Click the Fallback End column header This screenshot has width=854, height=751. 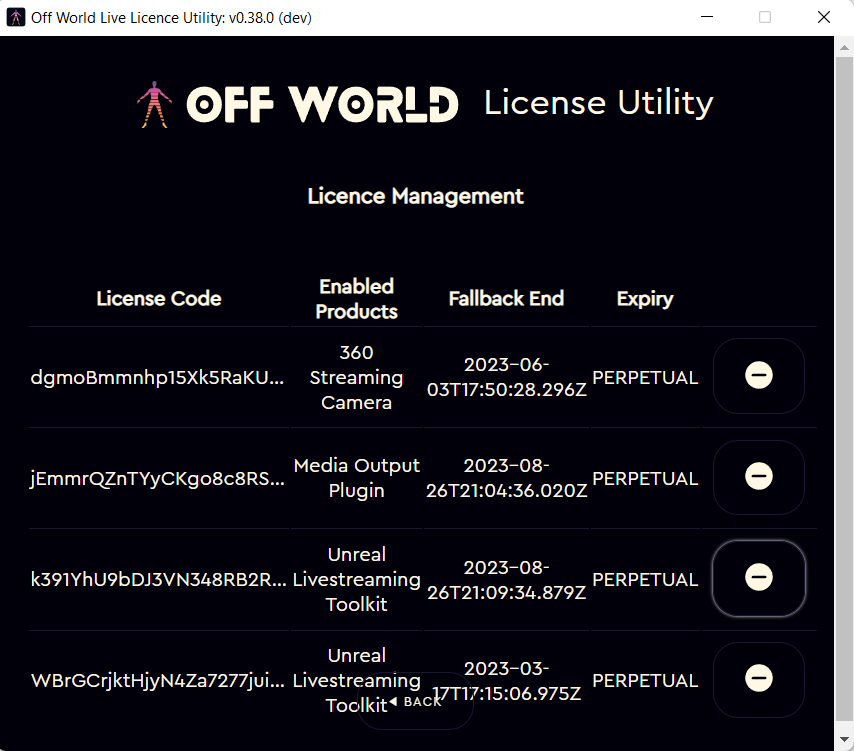tap(506, 298)
